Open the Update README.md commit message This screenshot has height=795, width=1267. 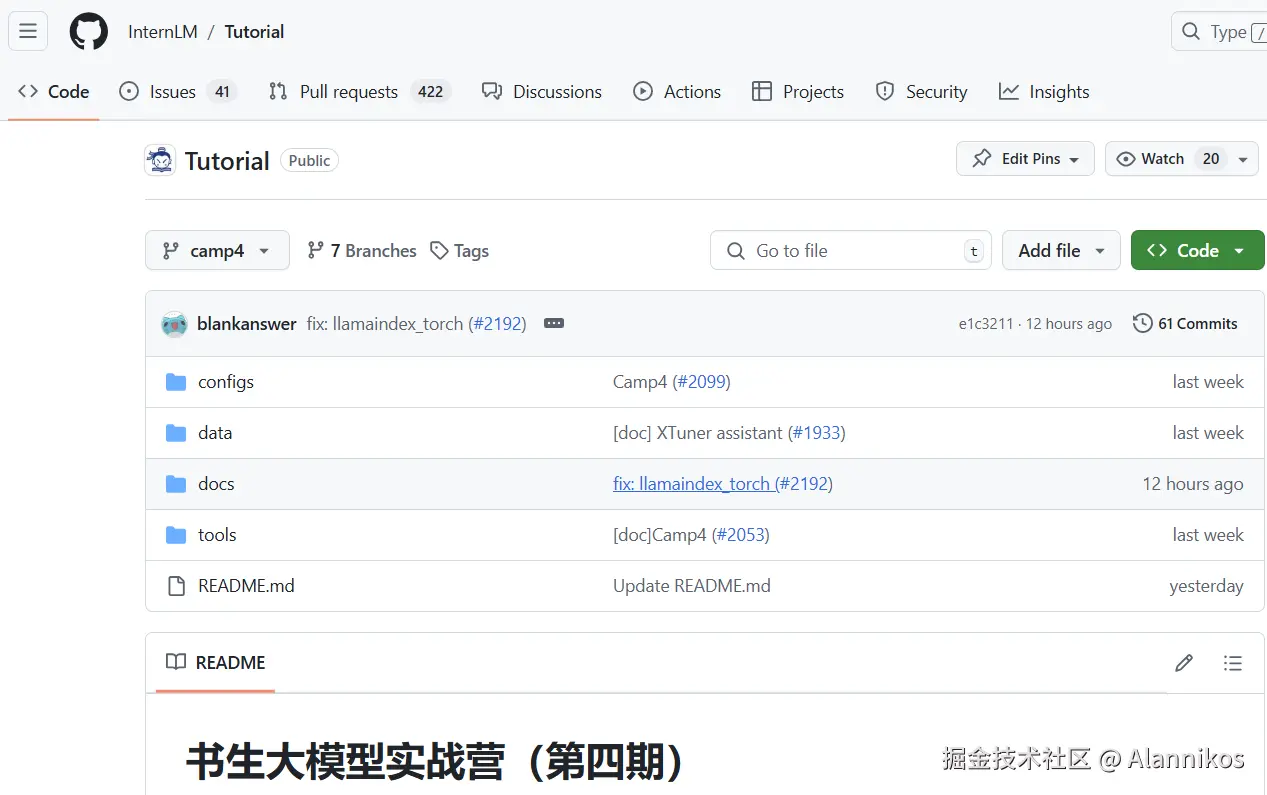(692, 586)
